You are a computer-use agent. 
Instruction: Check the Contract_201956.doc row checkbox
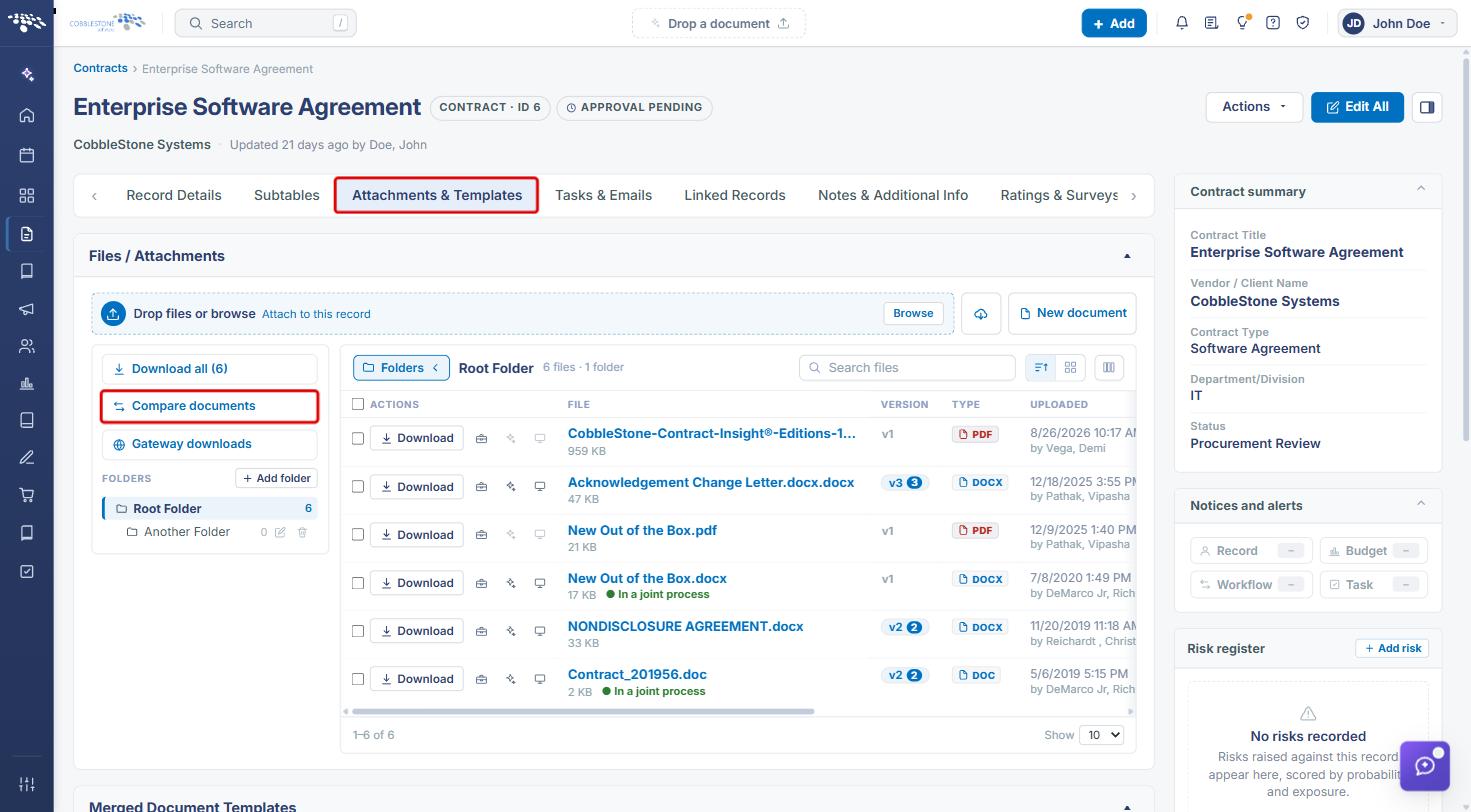pos(358,679)
